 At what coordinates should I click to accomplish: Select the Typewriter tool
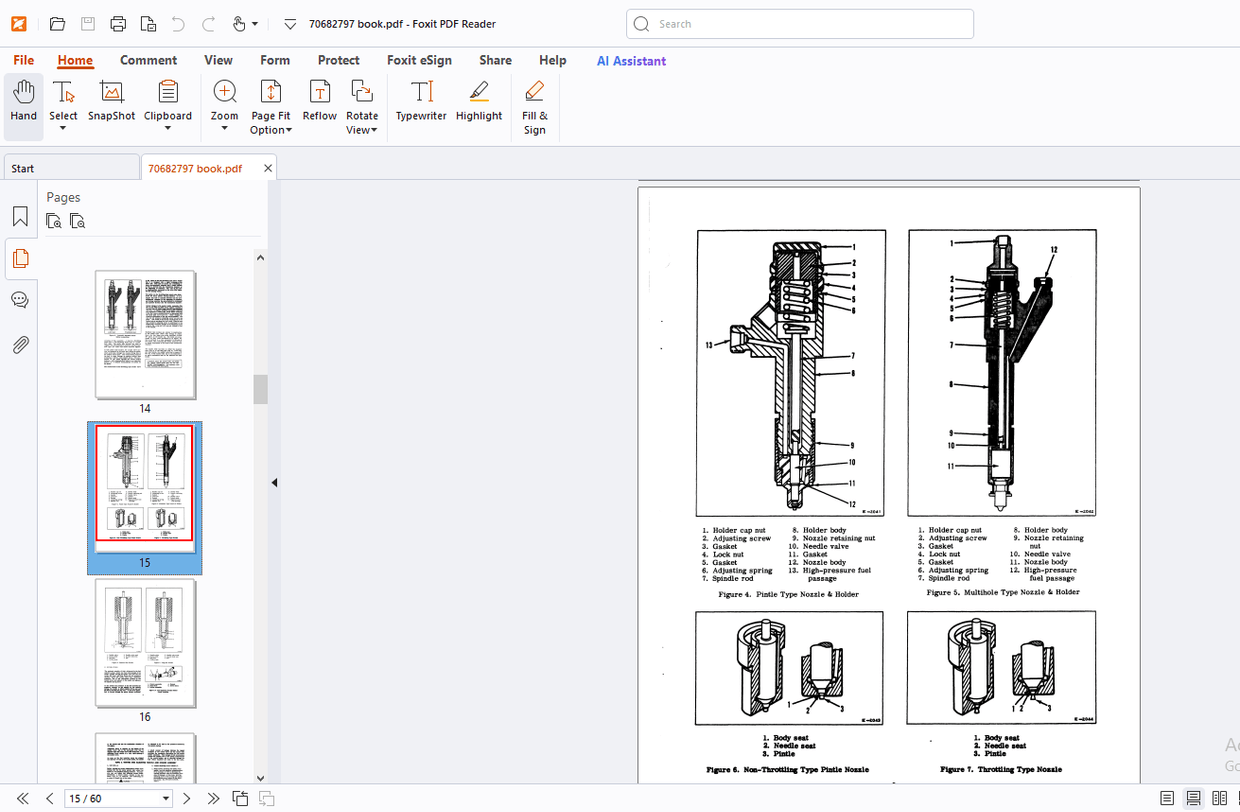[421, 101]
